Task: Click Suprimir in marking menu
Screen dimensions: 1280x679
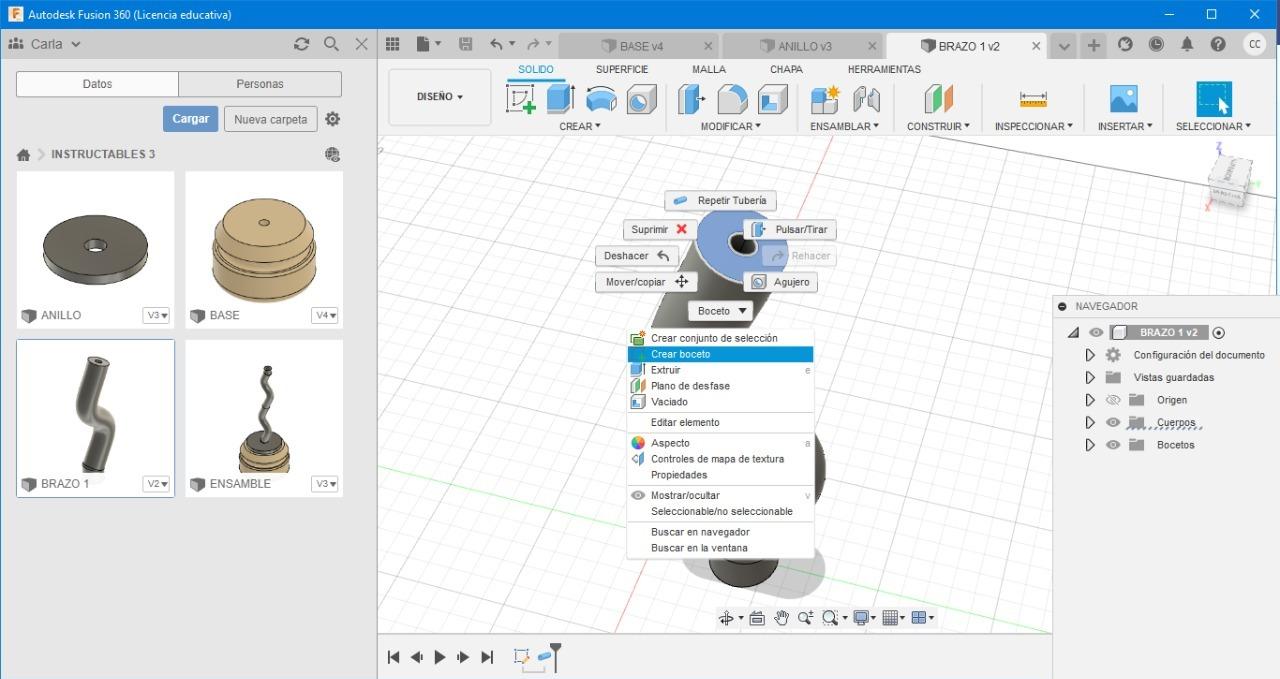Action: tap(660, 230)
